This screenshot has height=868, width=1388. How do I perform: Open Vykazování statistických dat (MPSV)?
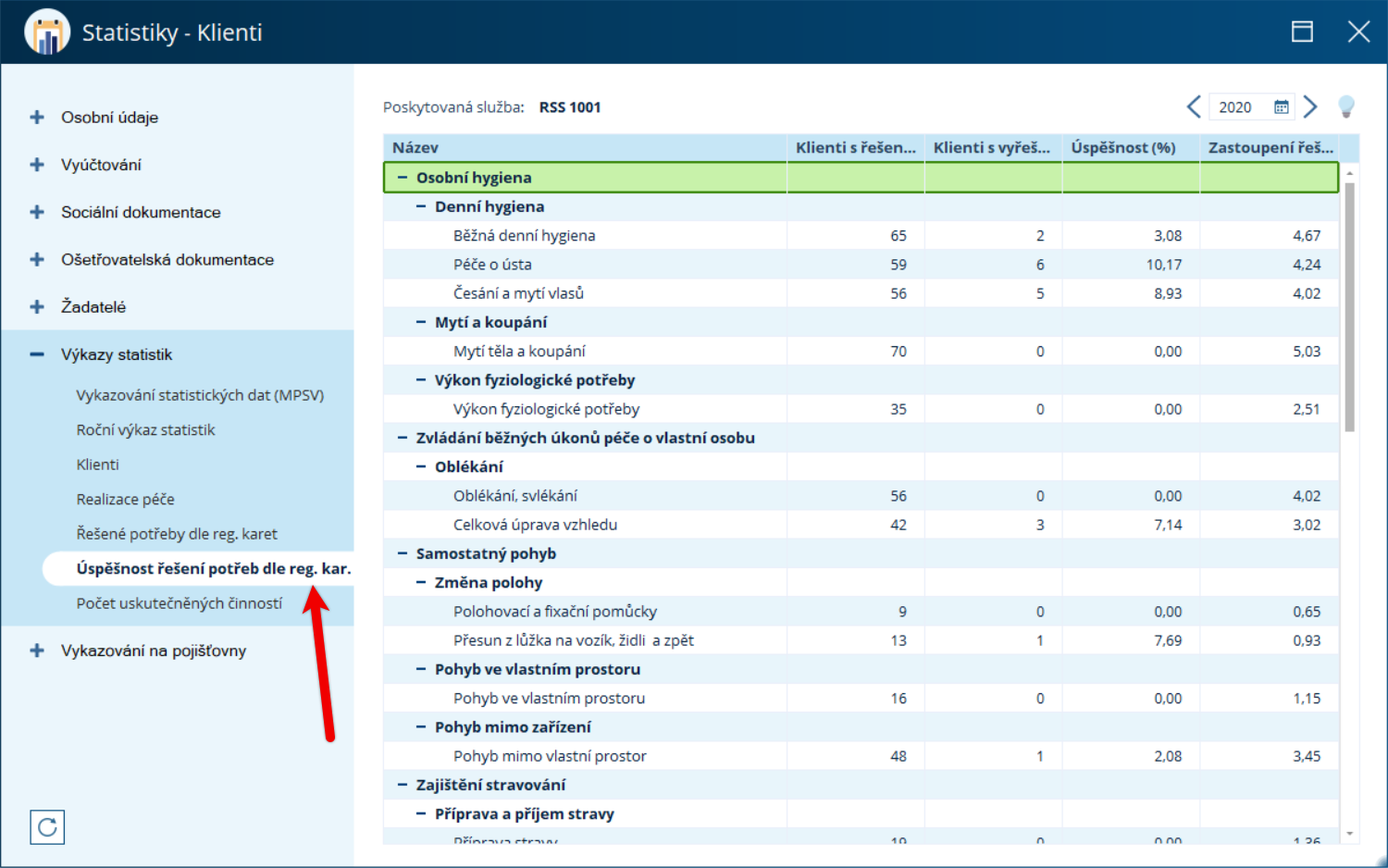(200, 395)
